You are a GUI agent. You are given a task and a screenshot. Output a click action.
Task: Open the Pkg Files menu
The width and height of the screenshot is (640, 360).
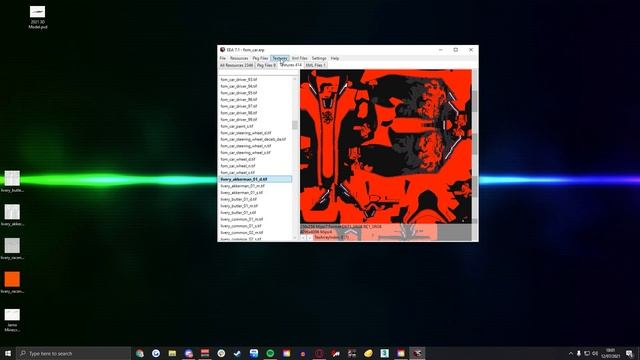click(260, 58)
